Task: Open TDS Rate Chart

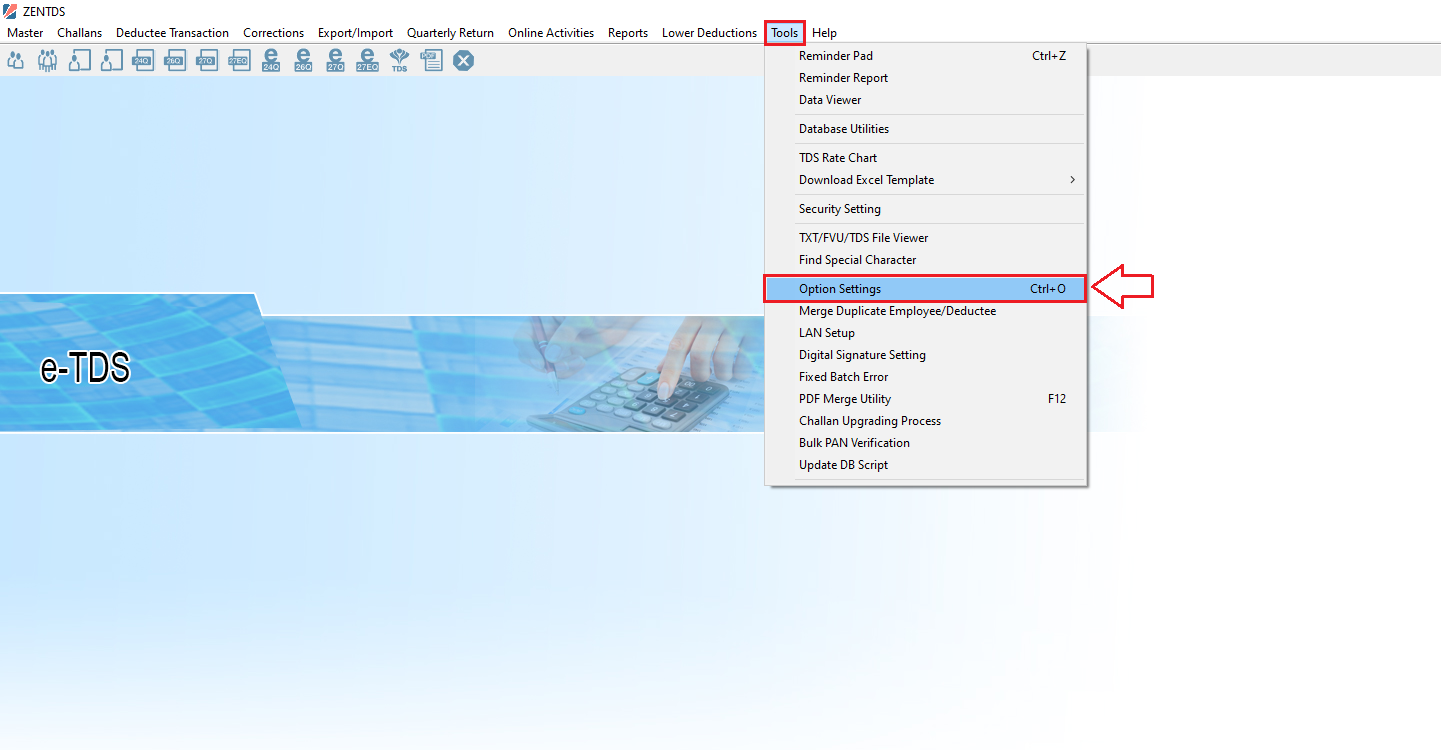Action: 926,158
